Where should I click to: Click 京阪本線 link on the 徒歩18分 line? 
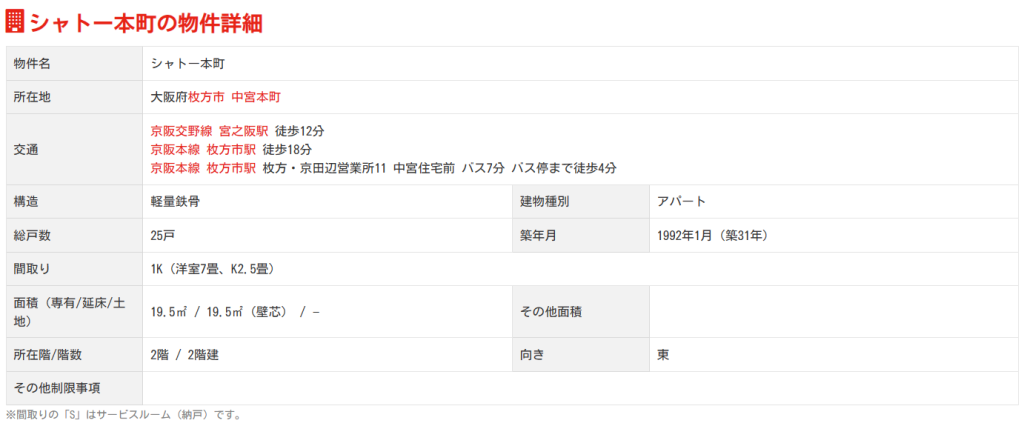[x=175, y=149]
